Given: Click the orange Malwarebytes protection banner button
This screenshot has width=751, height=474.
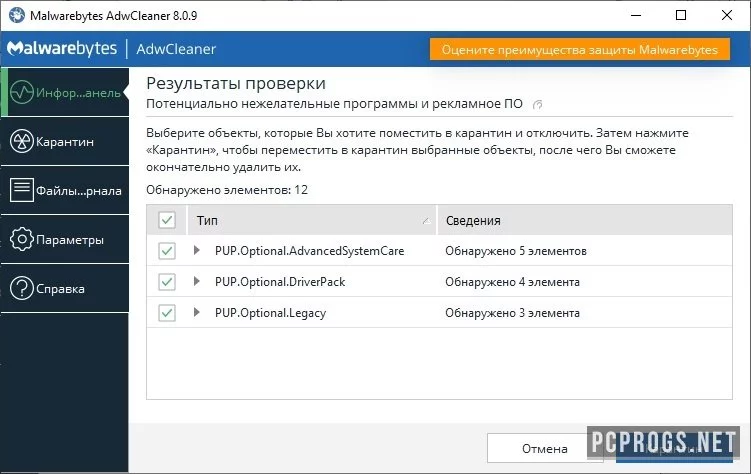Looking at the screenshot, I should tap(580, 49).
